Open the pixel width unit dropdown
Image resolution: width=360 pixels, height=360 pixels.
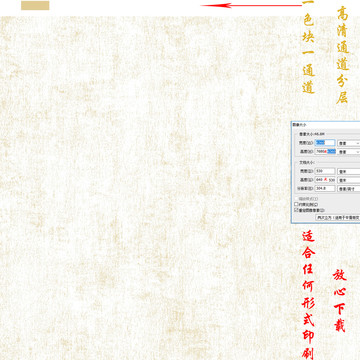coord(349,143)
